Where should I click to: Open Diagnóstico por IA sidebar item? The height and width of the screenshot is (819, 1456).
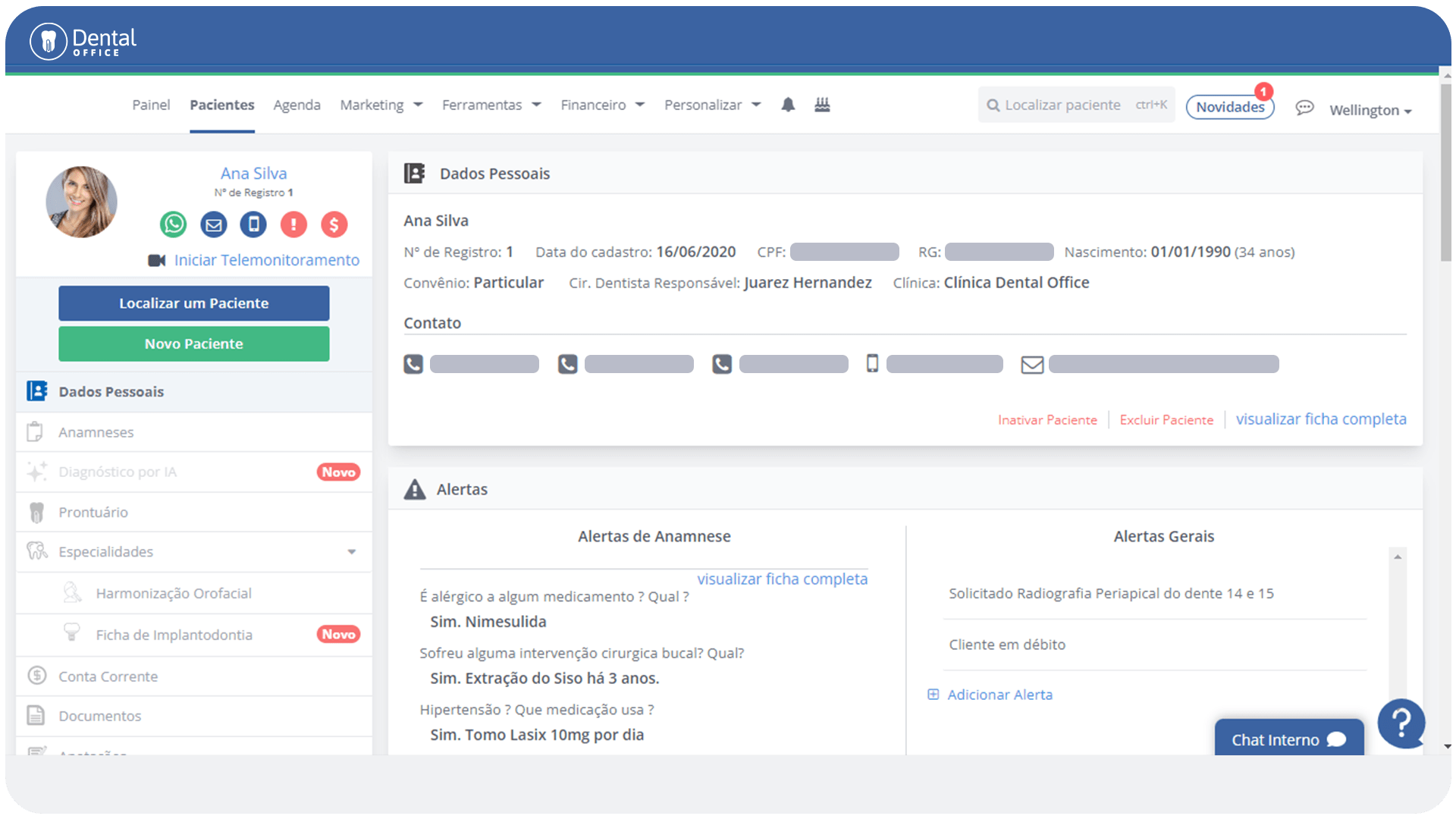tap(194, 472)
